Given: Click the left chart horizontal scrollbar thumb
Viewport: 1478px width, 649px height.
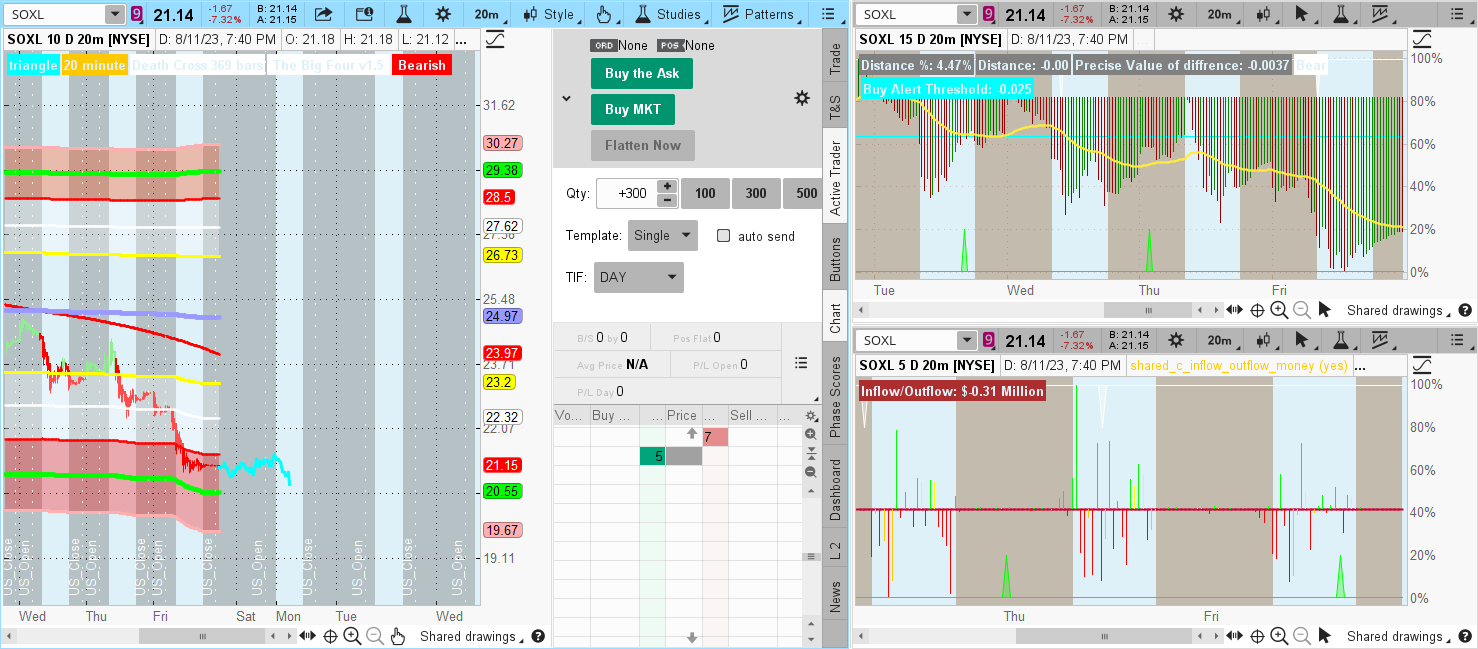Looking at the screenshot, I should click(203, 636).
